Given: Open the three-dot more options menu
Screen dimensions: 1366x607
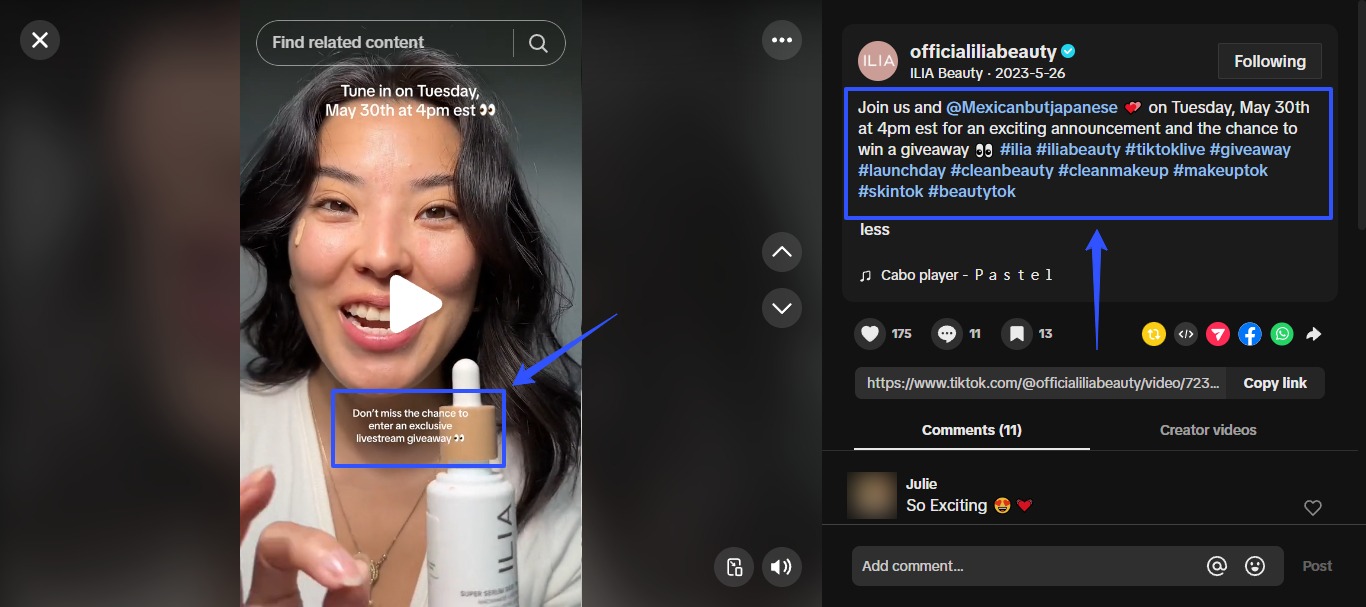Looking at the screenshot, I should [x=781, y=40].
